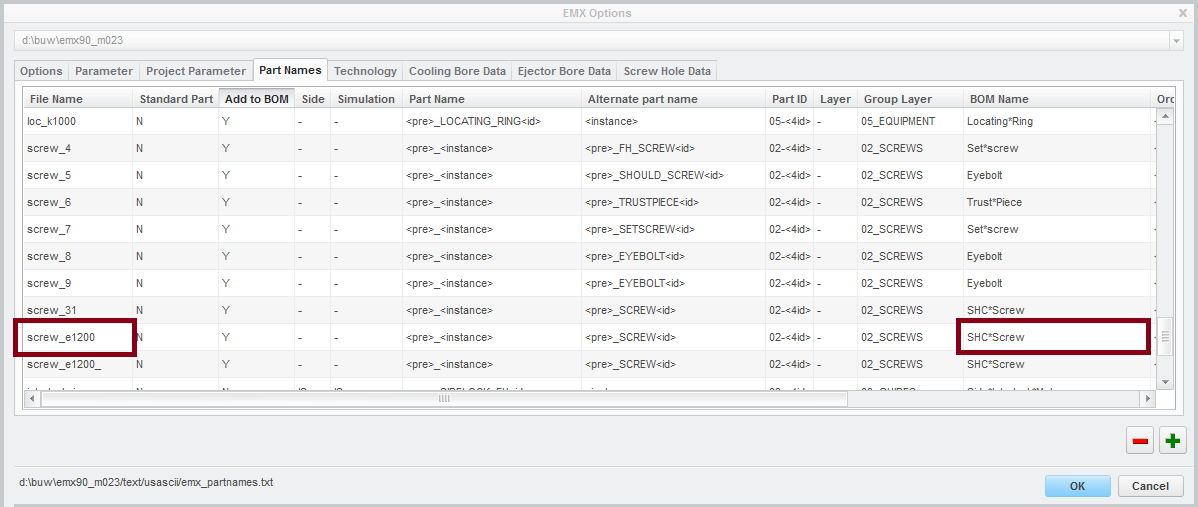
Task: Click the Trust*Piece BOM name cell
Action: pos(1057,202)
